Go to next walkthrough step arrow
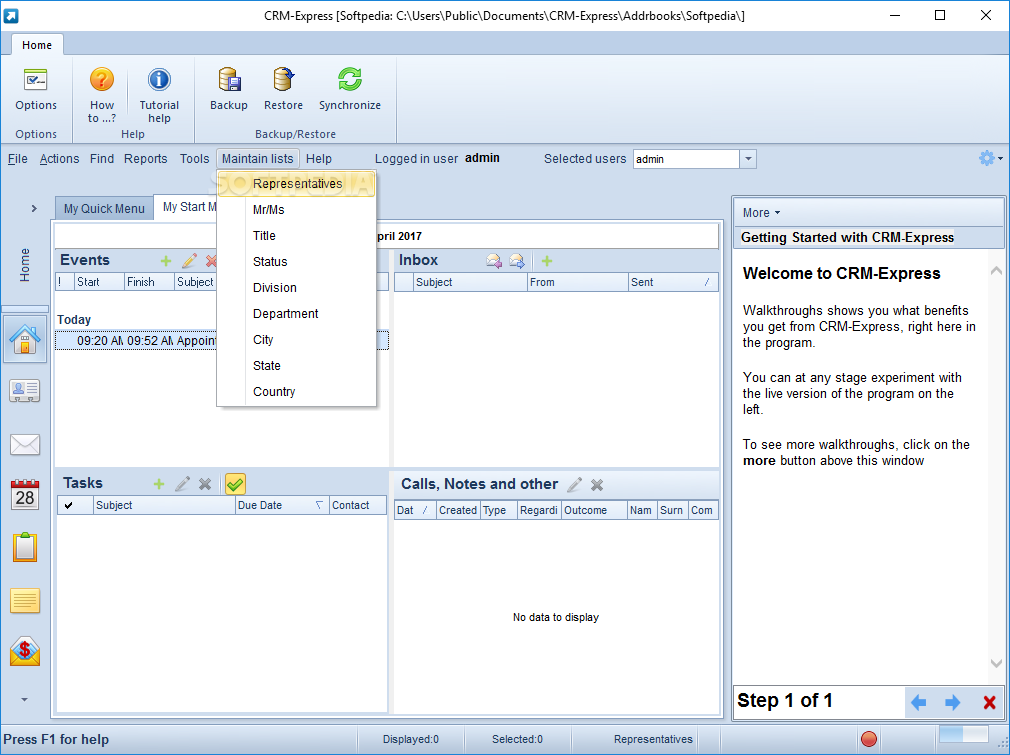Image resolution: width=1010 pixels, height=755 pixels. click(x=953, y=702)
